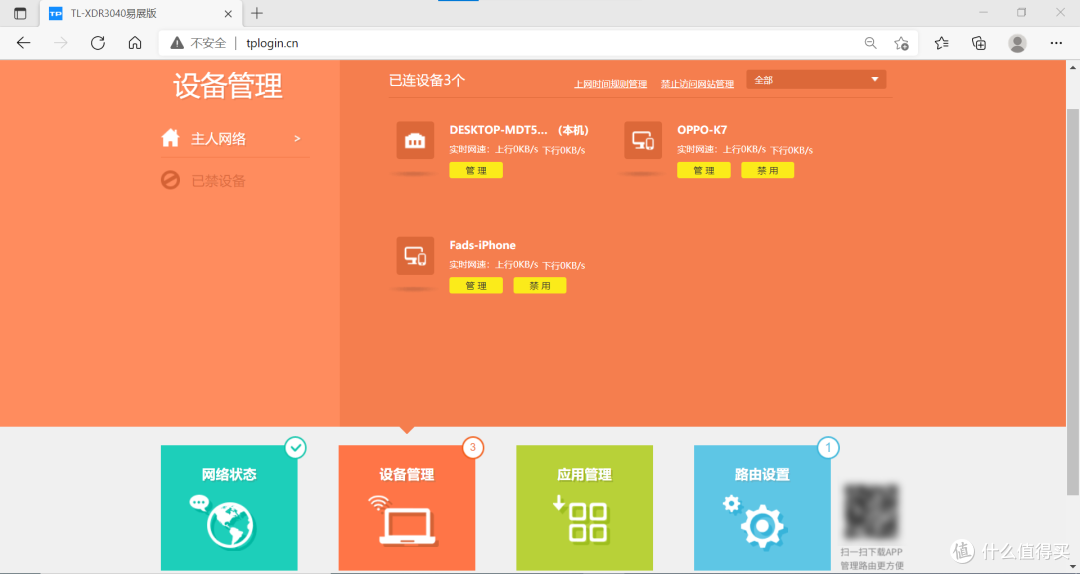
Task: Click the DESKTOP-MDT5... device name
Action: (x=499, y=130)
